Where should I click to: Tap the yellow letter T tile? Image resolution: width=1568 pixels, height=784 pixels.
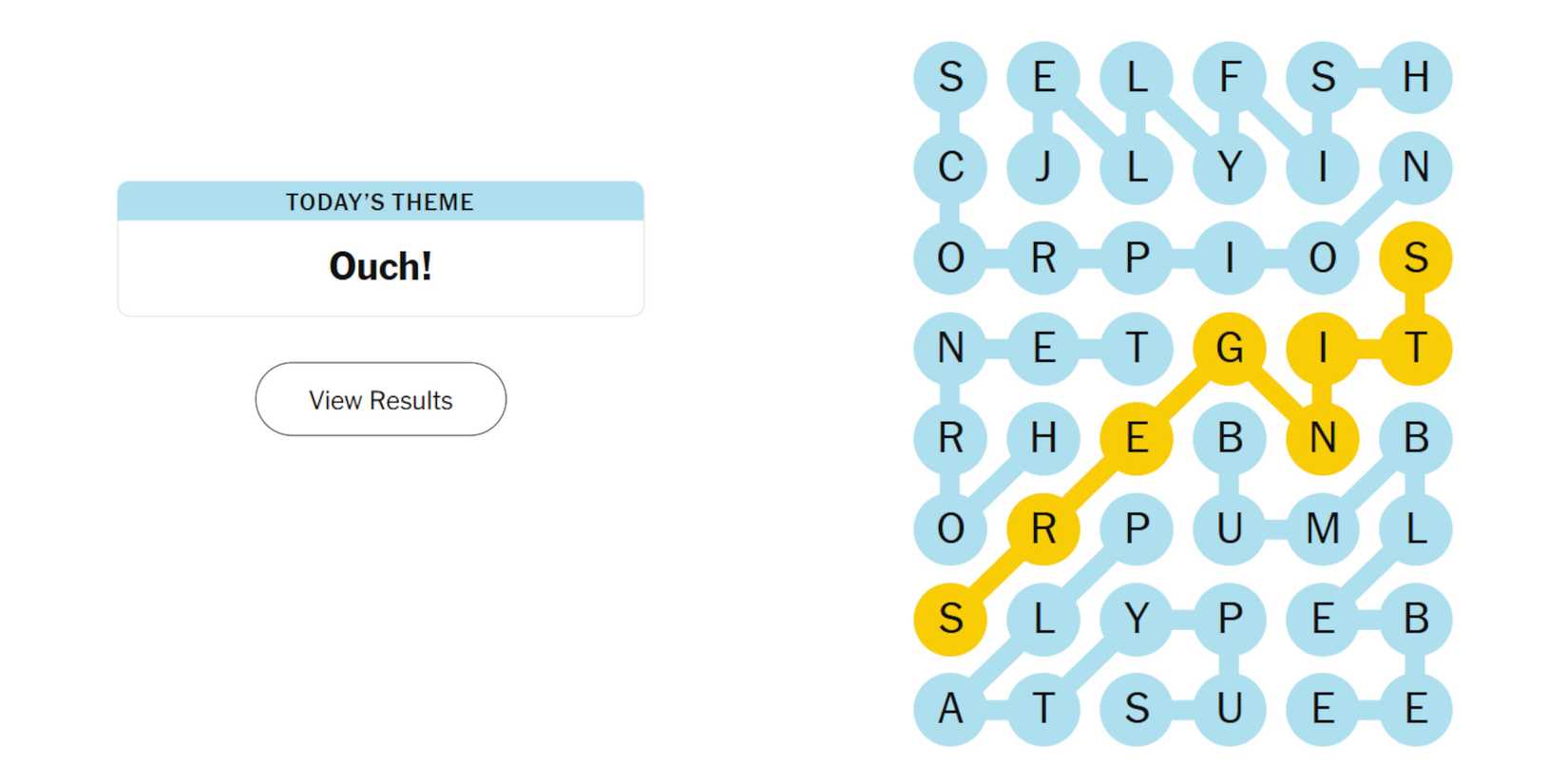coord(1416,348)
